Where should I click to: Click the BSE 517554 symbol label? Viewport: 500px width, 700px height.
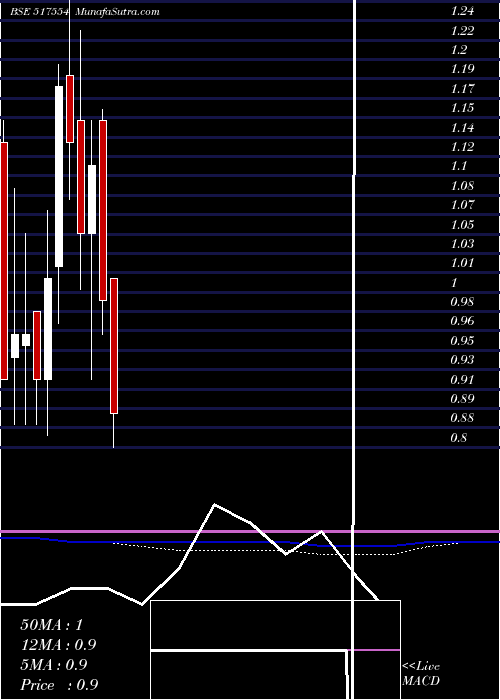point(40,12)
